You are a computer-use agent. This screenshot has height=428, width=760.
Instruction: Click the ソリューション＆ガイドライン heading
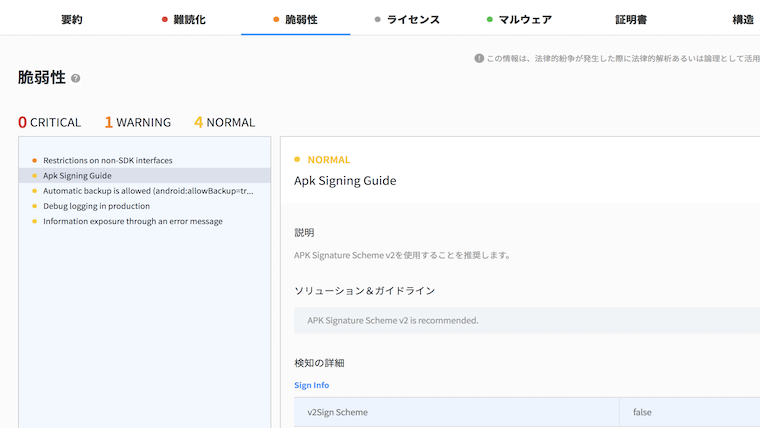(x=364, y=291)
